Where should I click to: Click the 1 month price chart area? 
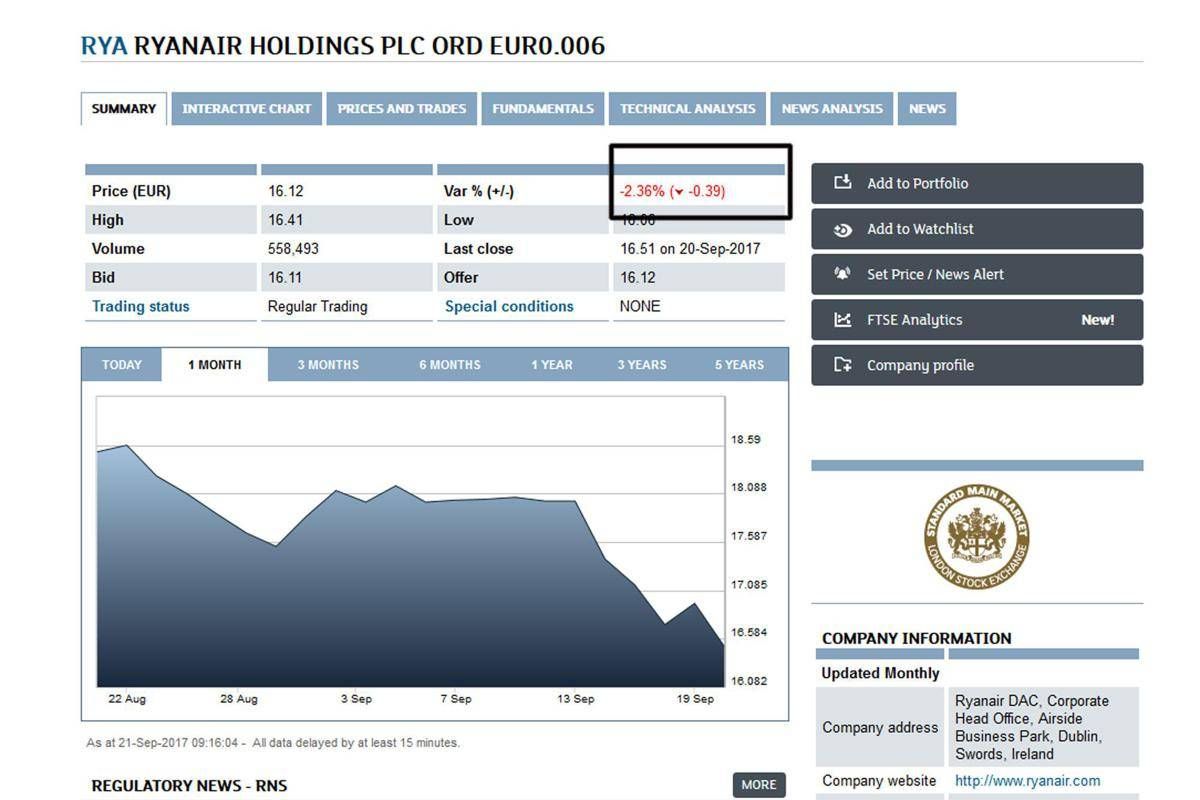pyautogui.click(x=411, y=542)
